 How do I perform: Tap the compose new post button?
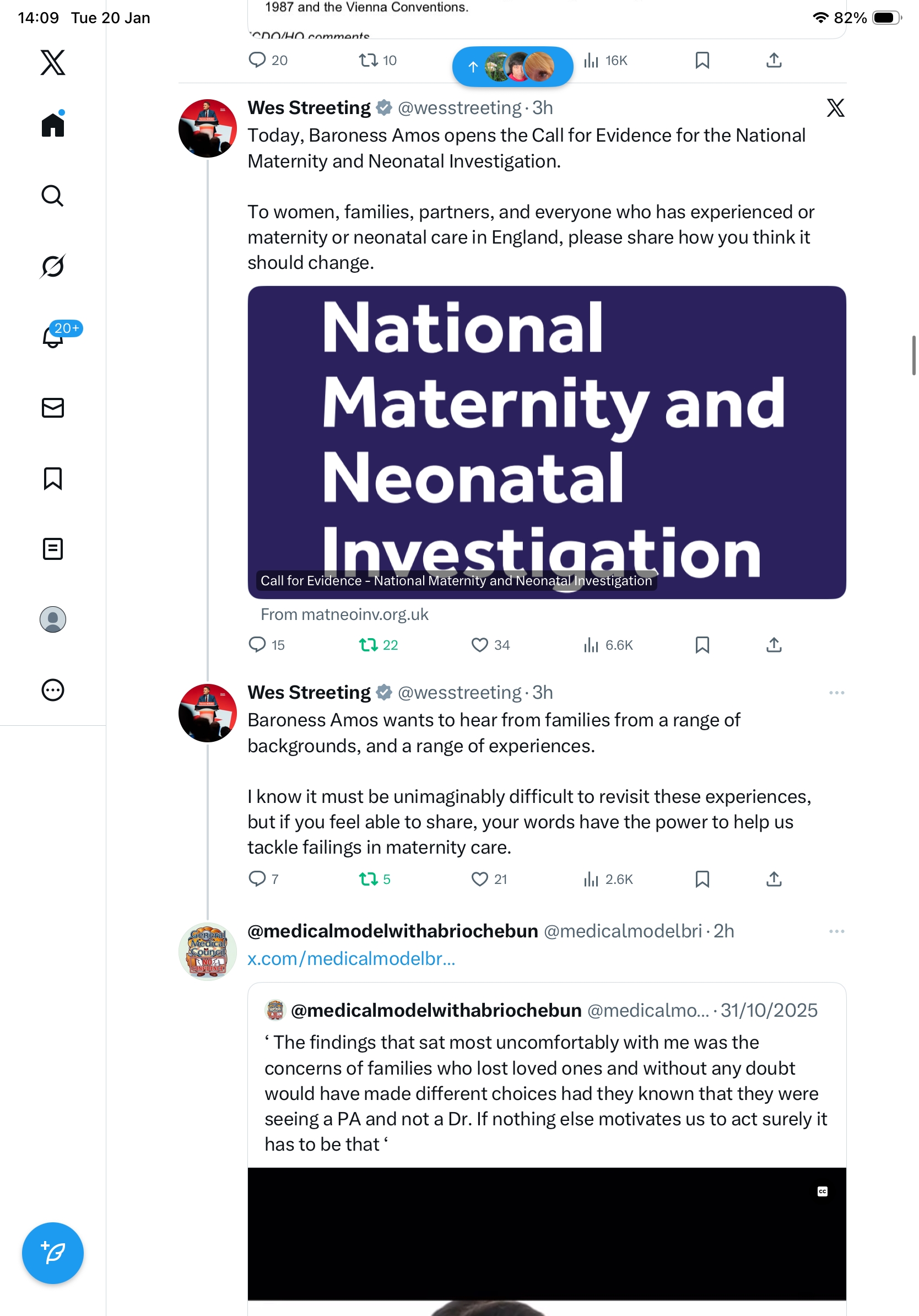click(x=53, y=1253)
